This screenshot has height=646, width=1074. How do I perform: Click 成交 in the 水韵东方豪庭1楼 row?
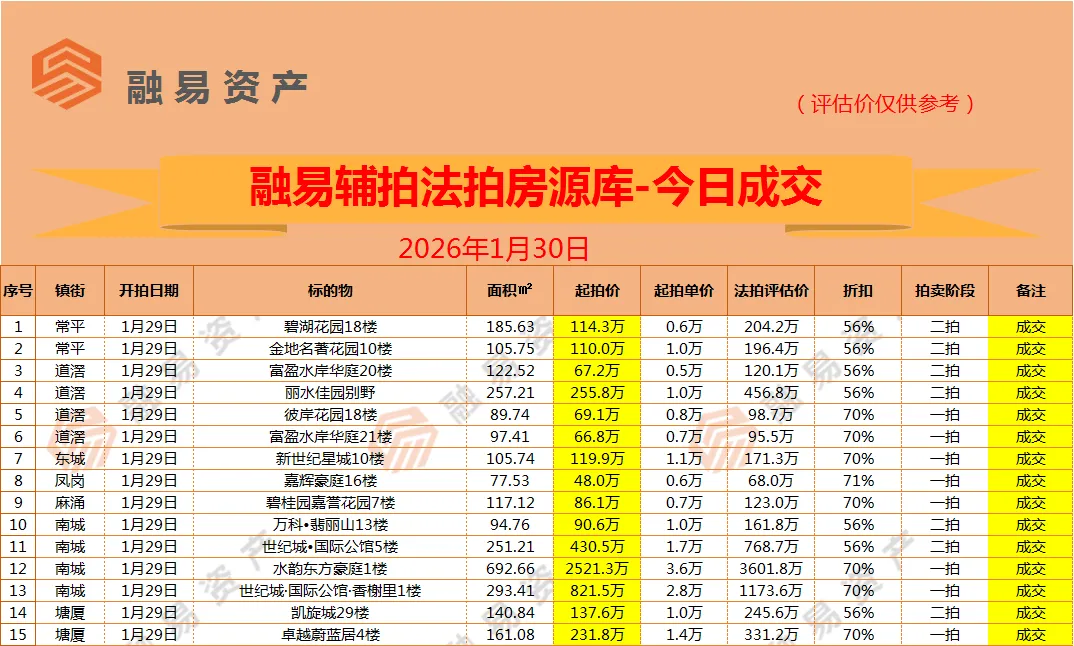click(1031, 569)
